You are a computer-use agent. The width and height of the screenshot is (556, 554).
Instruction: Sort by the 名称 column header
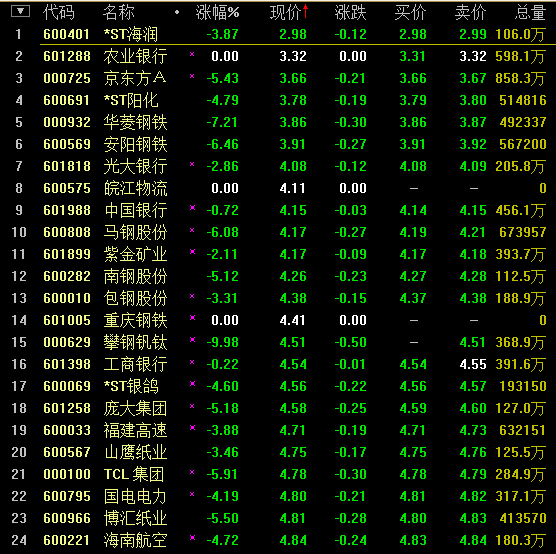click(118, 12)
